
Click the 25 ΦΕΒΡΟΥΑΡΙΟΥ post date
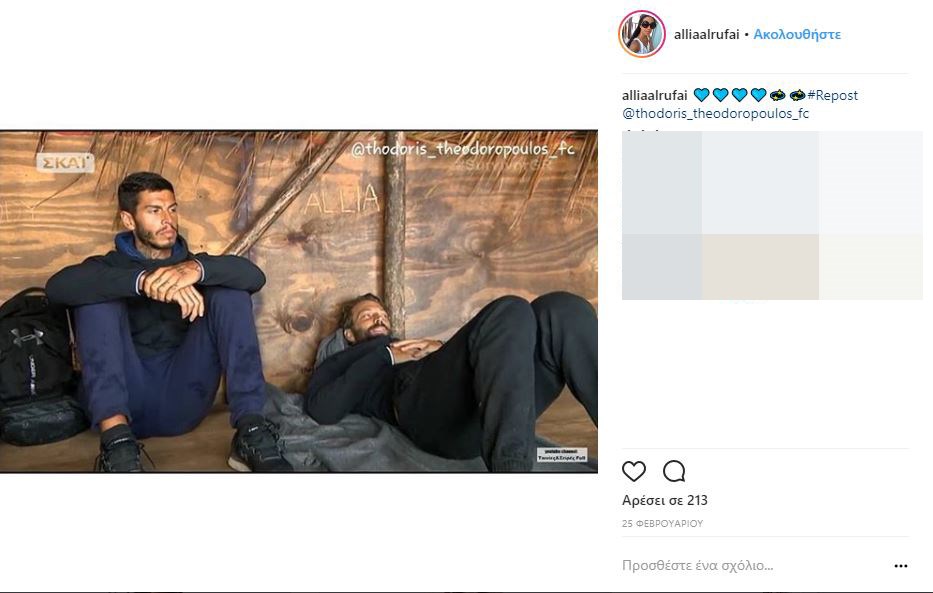coord(663,523)
